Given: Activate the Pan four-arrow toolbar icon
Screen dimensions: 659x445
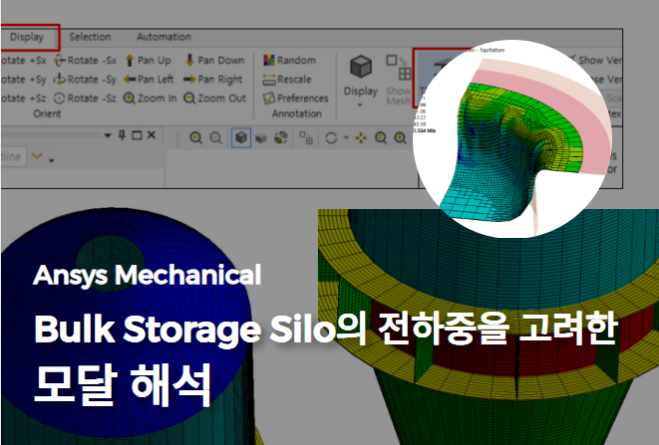Looking at the screenshot, I should pyautogui.click(x=361, y=138).
